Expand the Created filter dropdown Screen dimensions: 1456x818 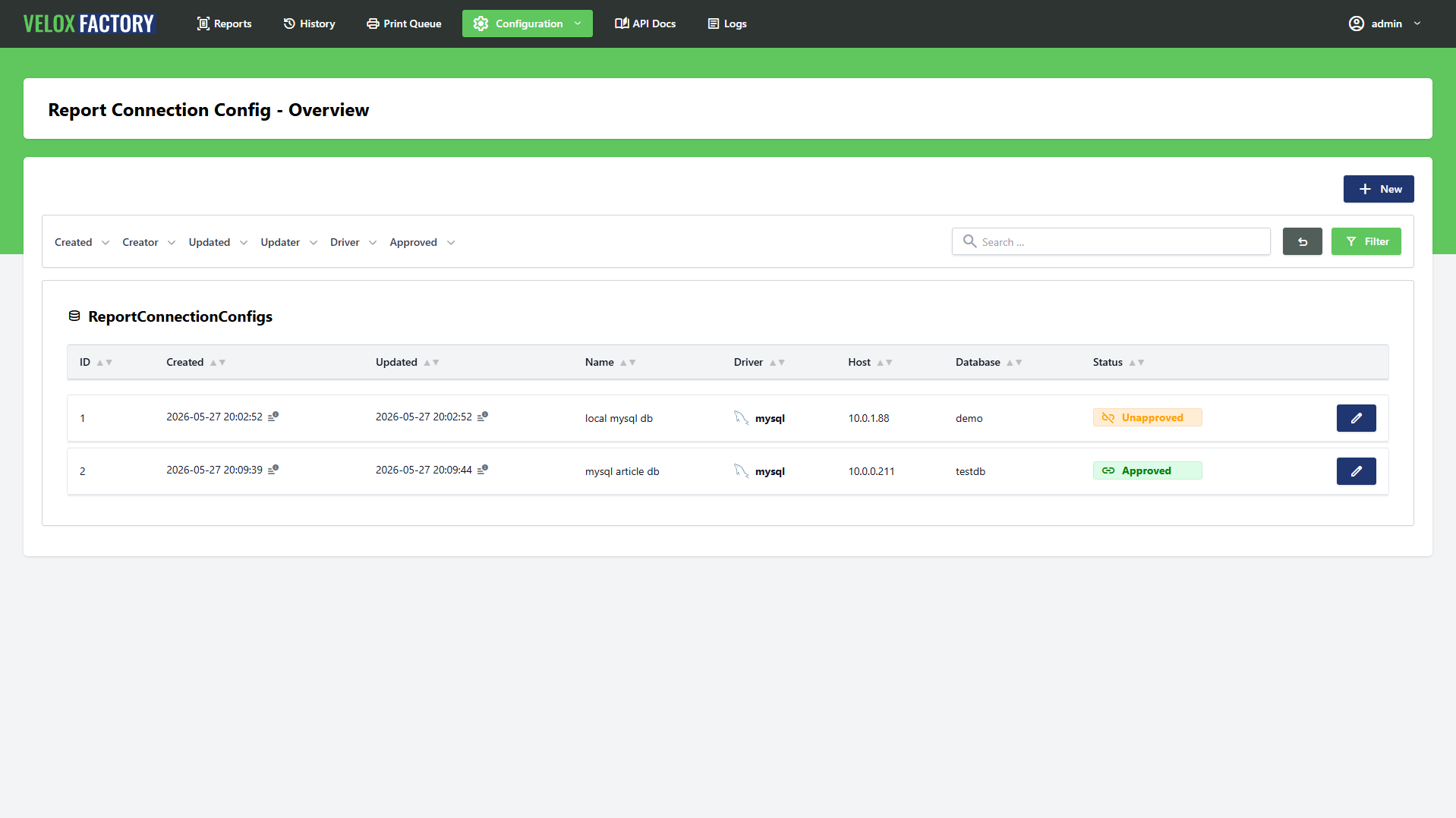point(82,242)
